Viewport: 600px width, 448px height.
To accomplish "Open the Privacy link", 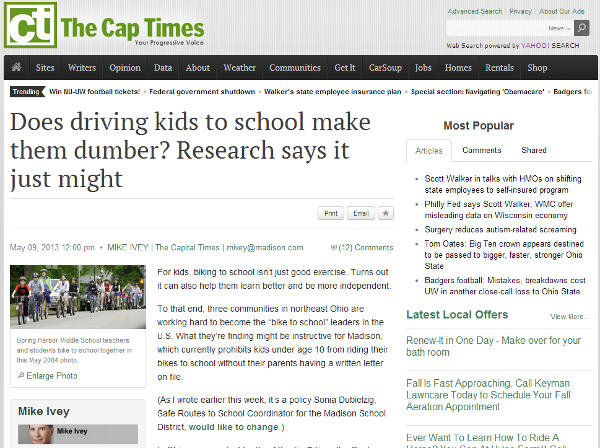I will tap(520, 11).
